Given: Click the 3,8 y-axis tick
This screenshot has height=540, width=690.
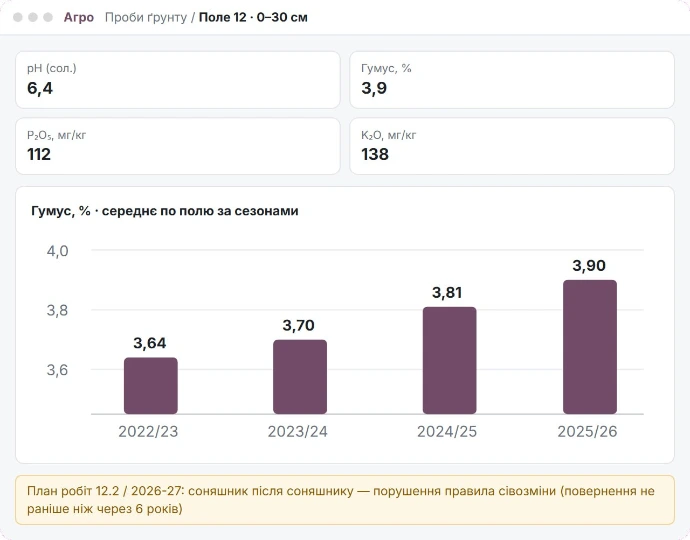Looking at the screenshot, I should pos(57,310).
